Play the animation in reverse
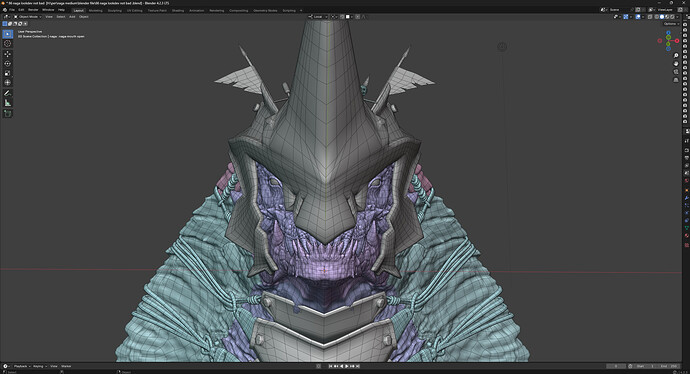 click(341, 366)
